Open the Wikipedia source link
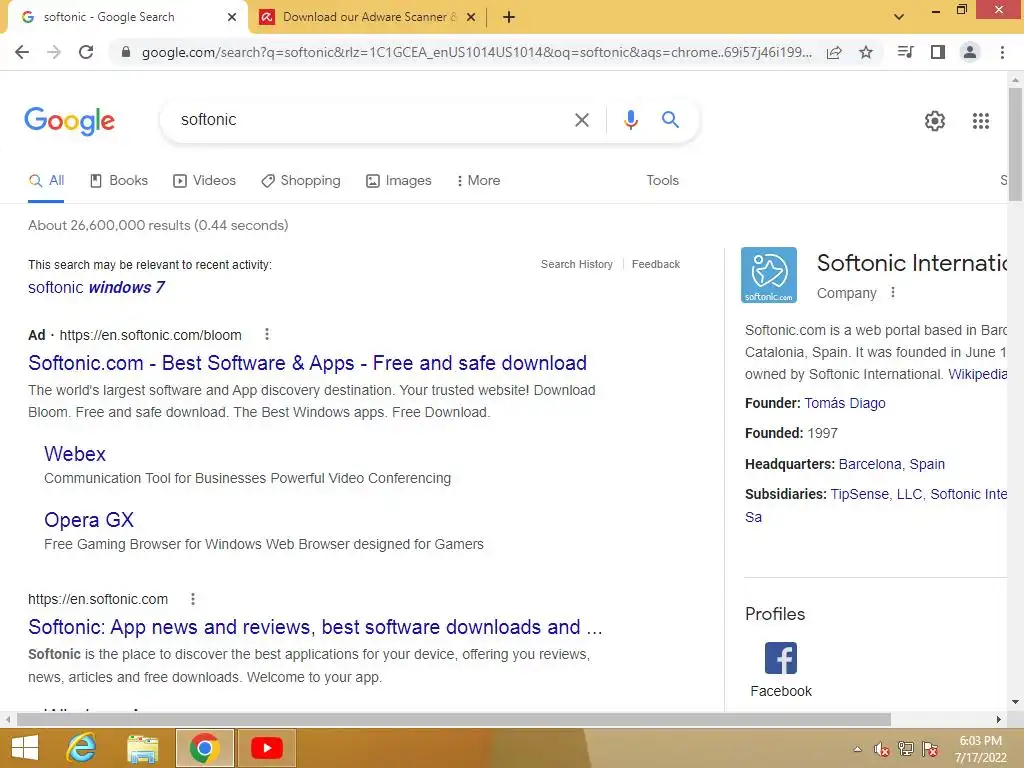Screen dimensions: 1024x768 click(977, 374)
